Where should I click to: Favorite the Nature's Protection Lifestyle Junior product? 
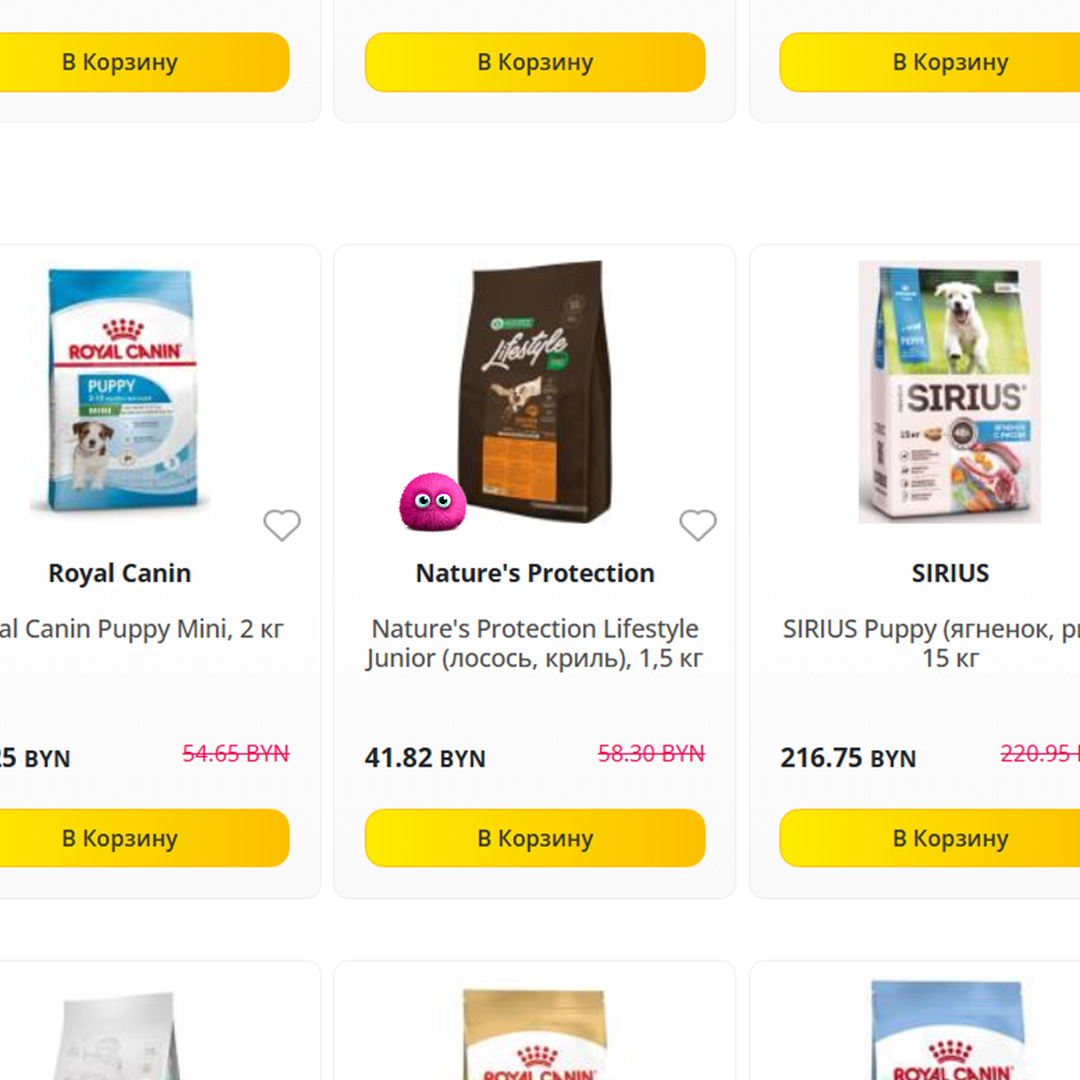click(x=698, y=525)
